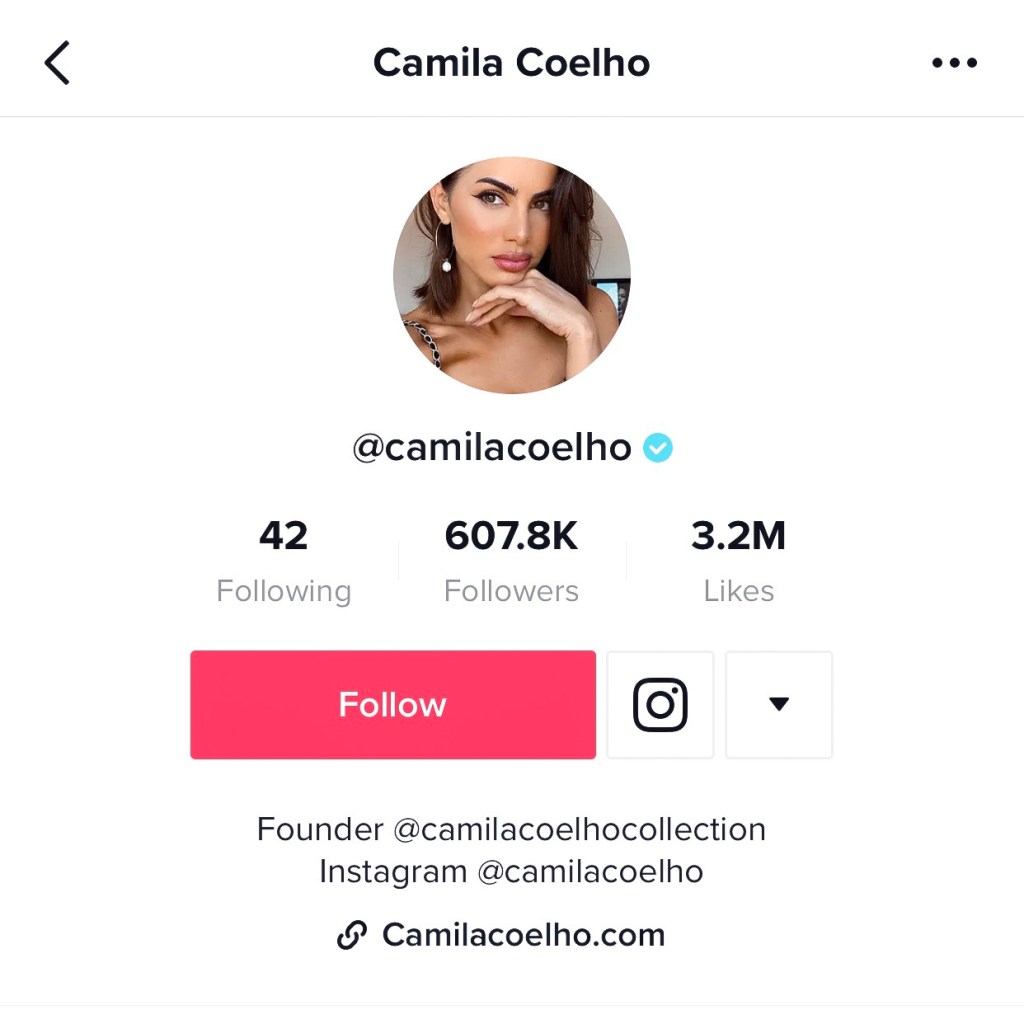Viewport: 1024px width, 1024px height.
Task: Click the Likes label under 3.2M
Action: click(x=739, y=591)
